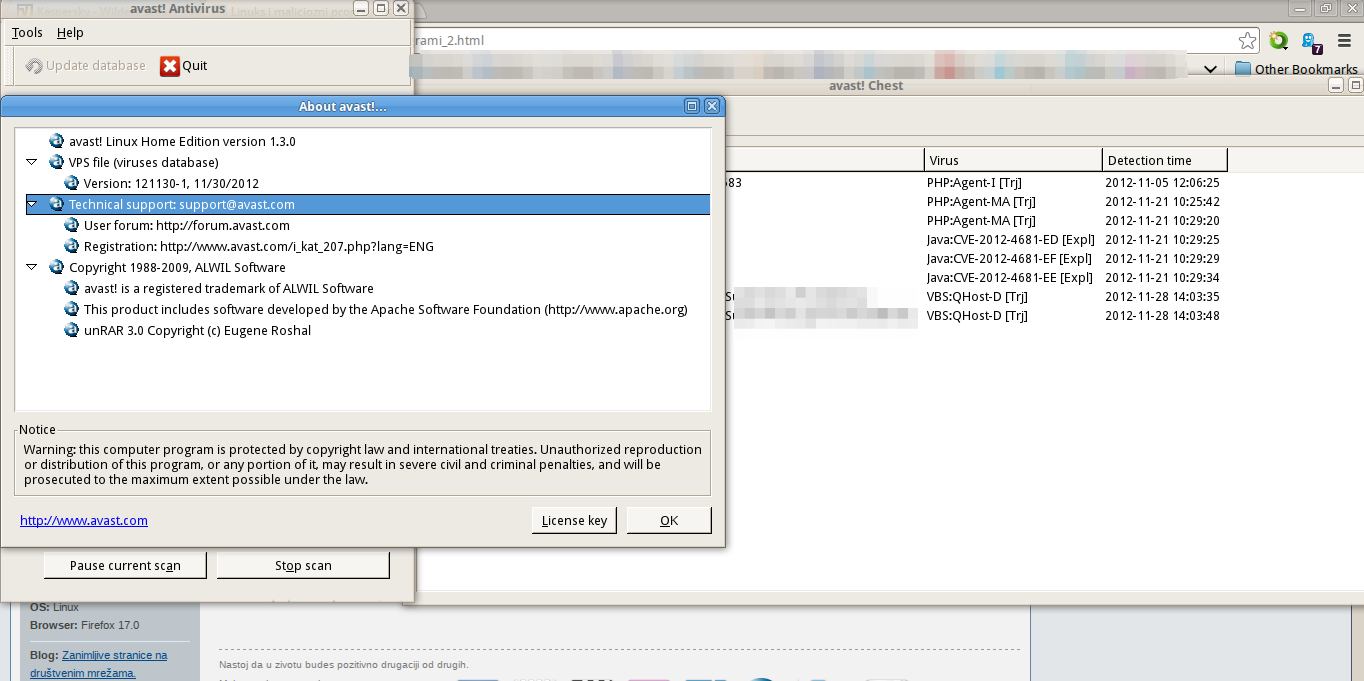
Task: Click the Quit label in avast toolbar
Action: tap(195, 66)
